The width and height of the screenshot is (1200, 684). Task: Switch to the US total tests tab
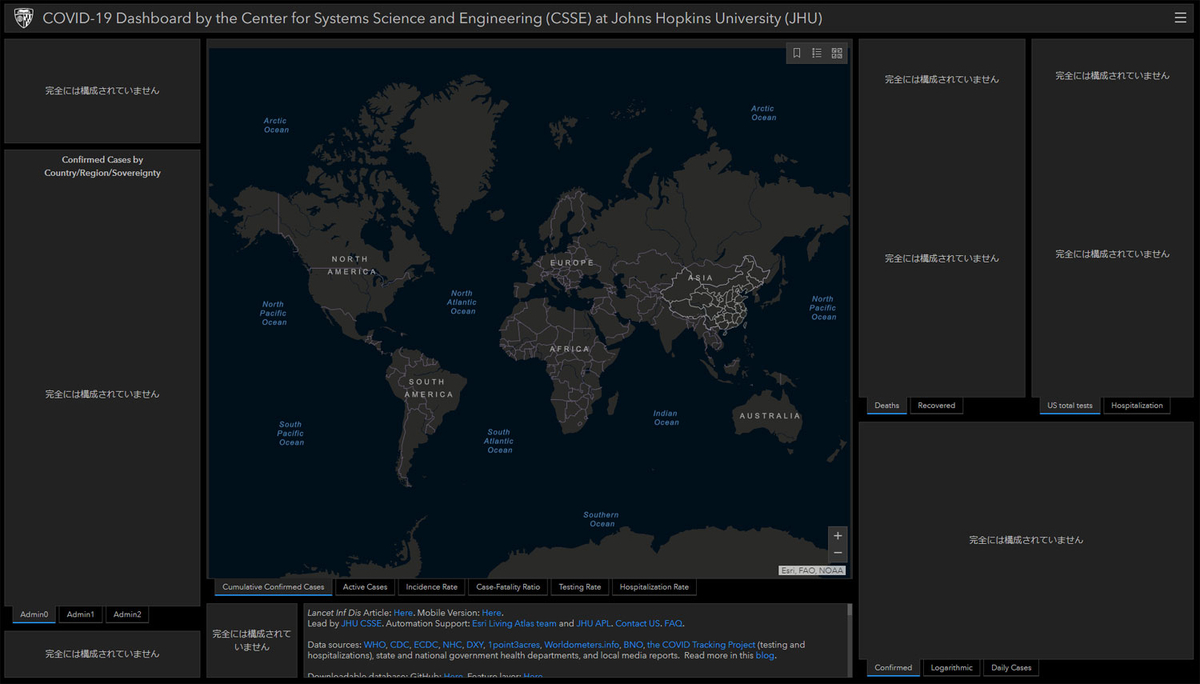1070,405
